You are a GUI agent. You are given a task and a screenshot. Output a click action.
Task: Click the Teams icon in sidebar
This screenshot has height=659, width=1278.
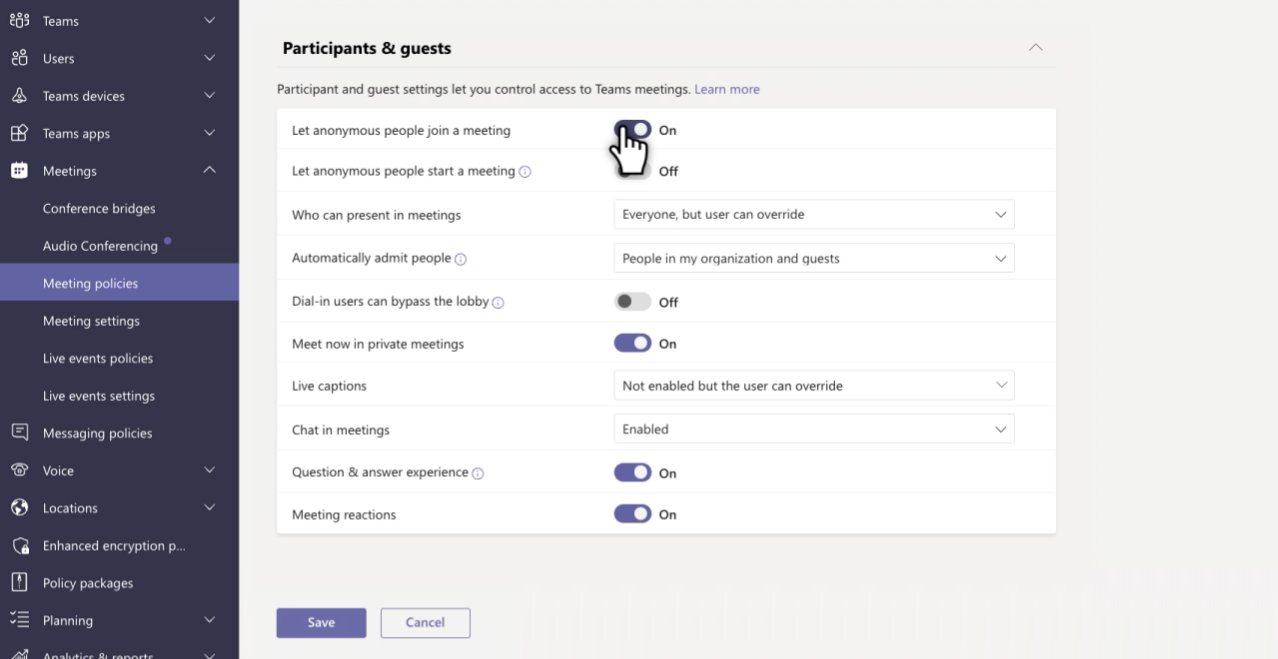click(x=19, y=21)
